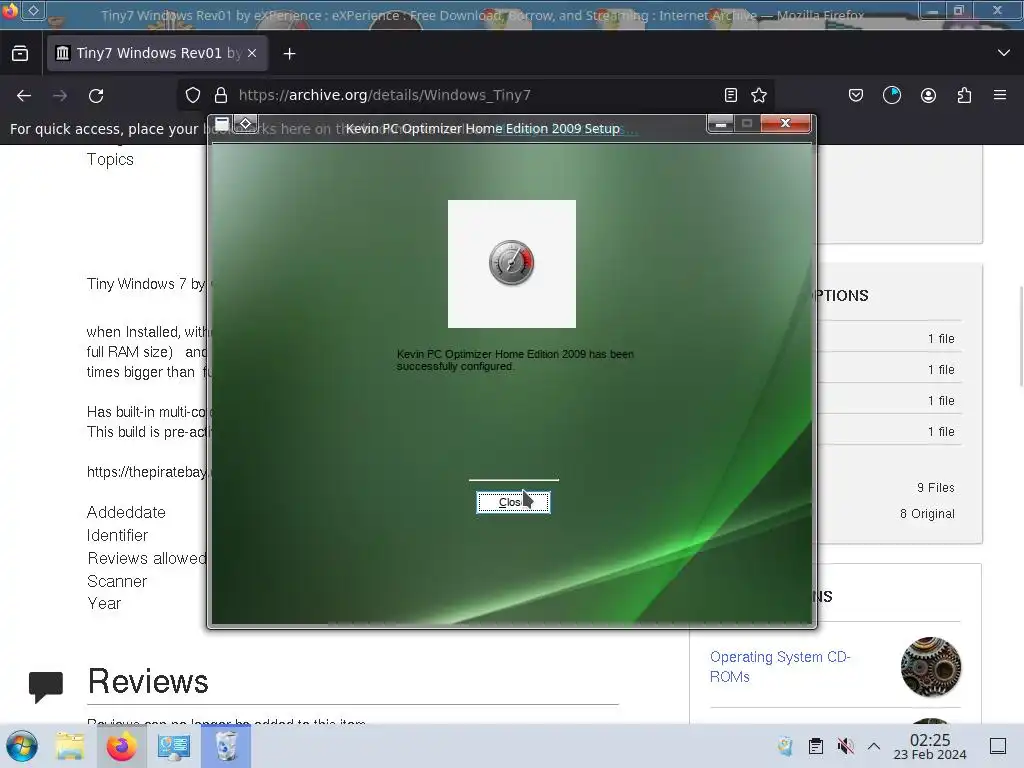Image resolution: width=1024 pixels, height=768 pixels.
Task: Open the setup window system menu icon
Action: [x=222, y=123]
